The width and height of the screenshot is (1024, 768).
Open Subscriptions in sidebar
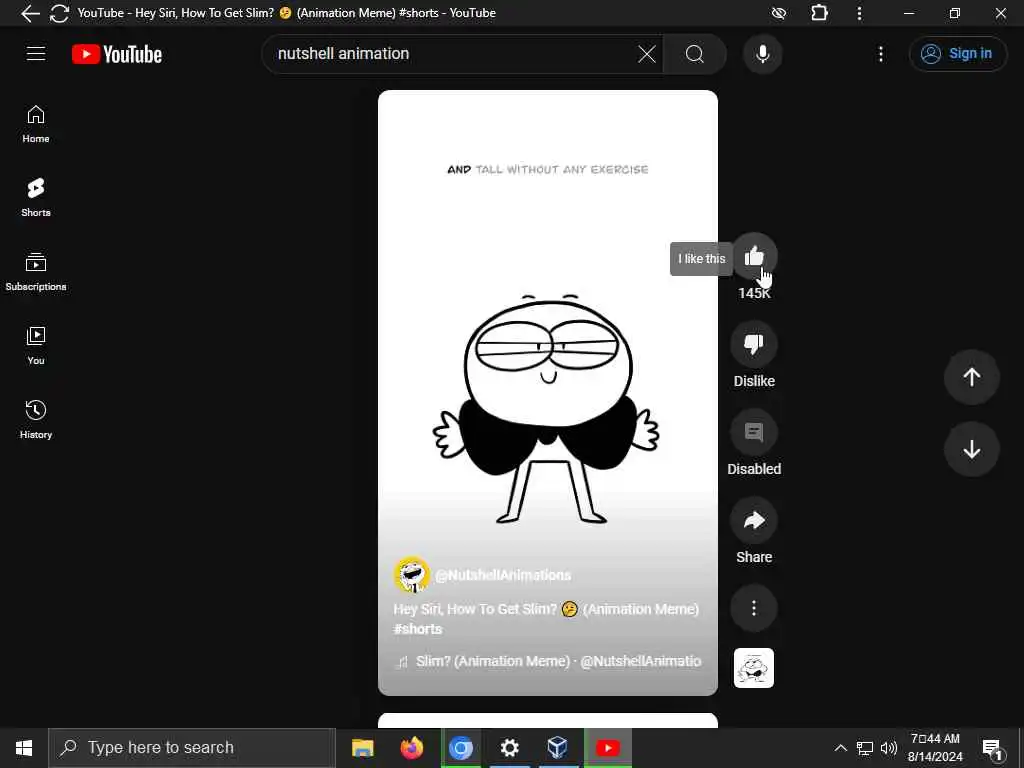tap(36, 272)
